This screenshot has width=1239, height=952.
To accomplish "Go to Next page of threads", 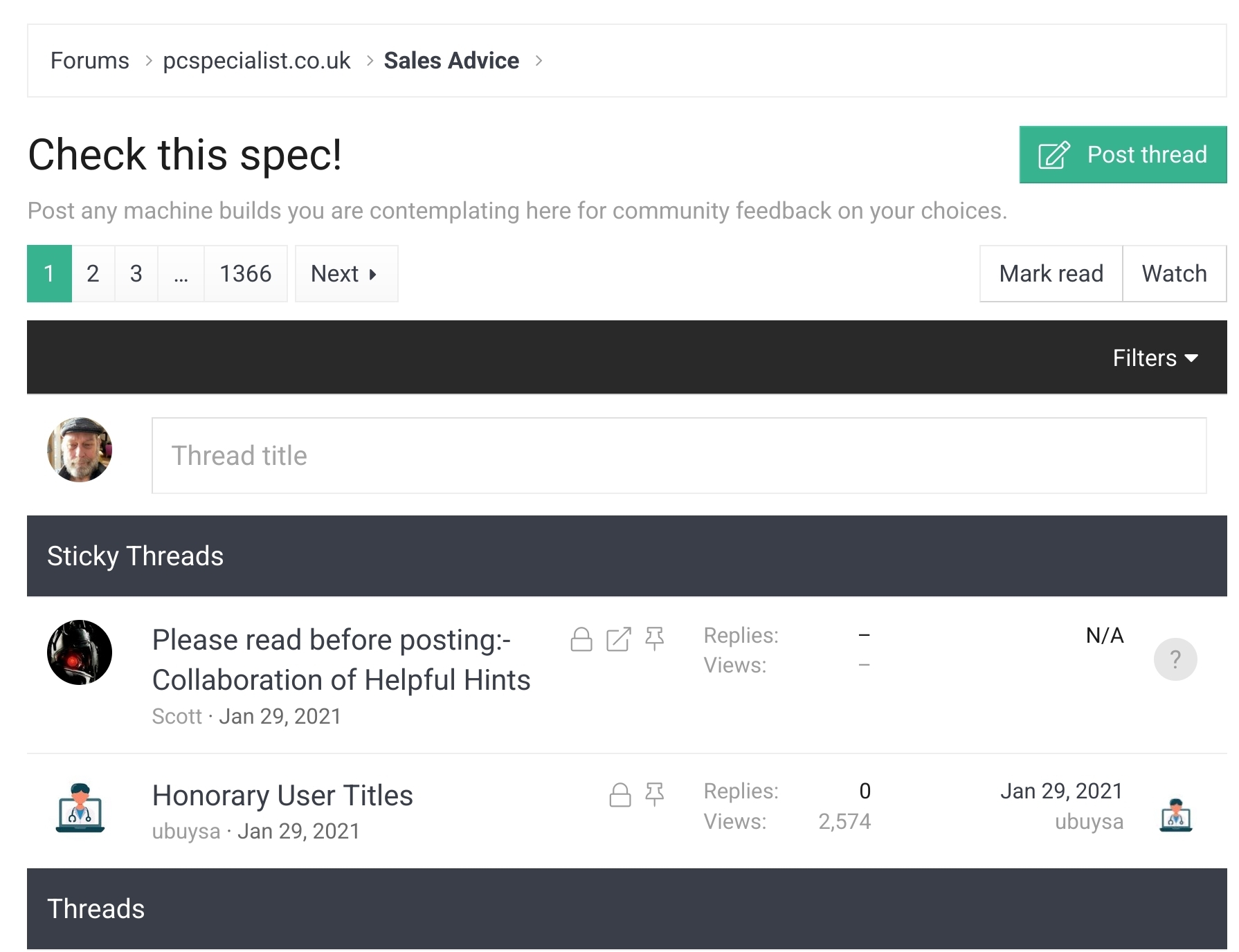I will click(346, 273).
